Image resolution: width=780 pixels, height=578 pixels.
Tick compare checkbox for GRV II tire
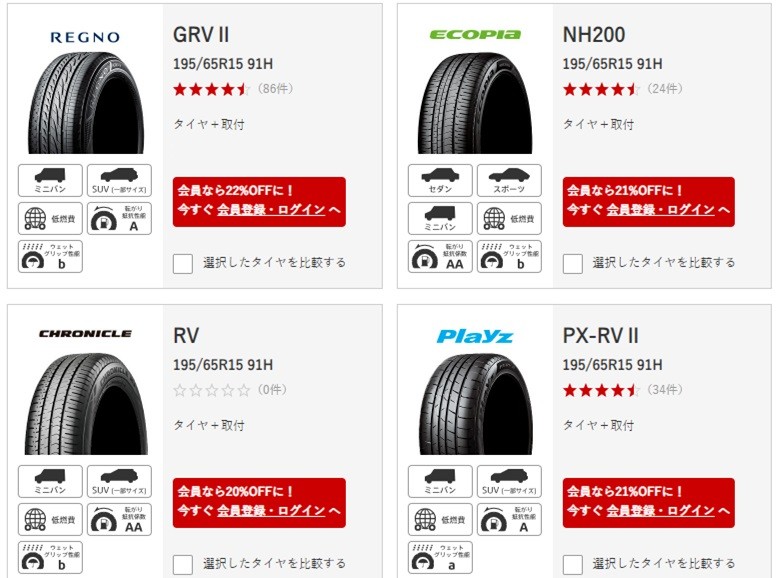(x=183, y=264)
